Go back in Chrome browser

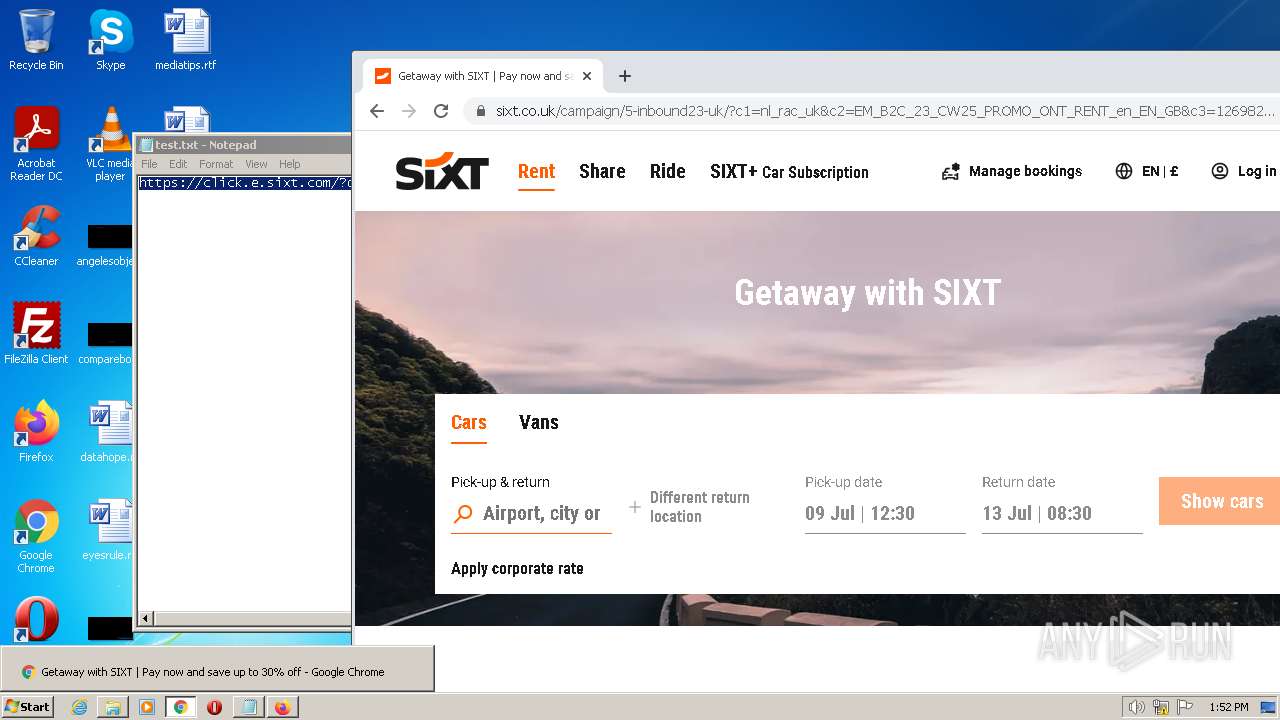(377, 111)
